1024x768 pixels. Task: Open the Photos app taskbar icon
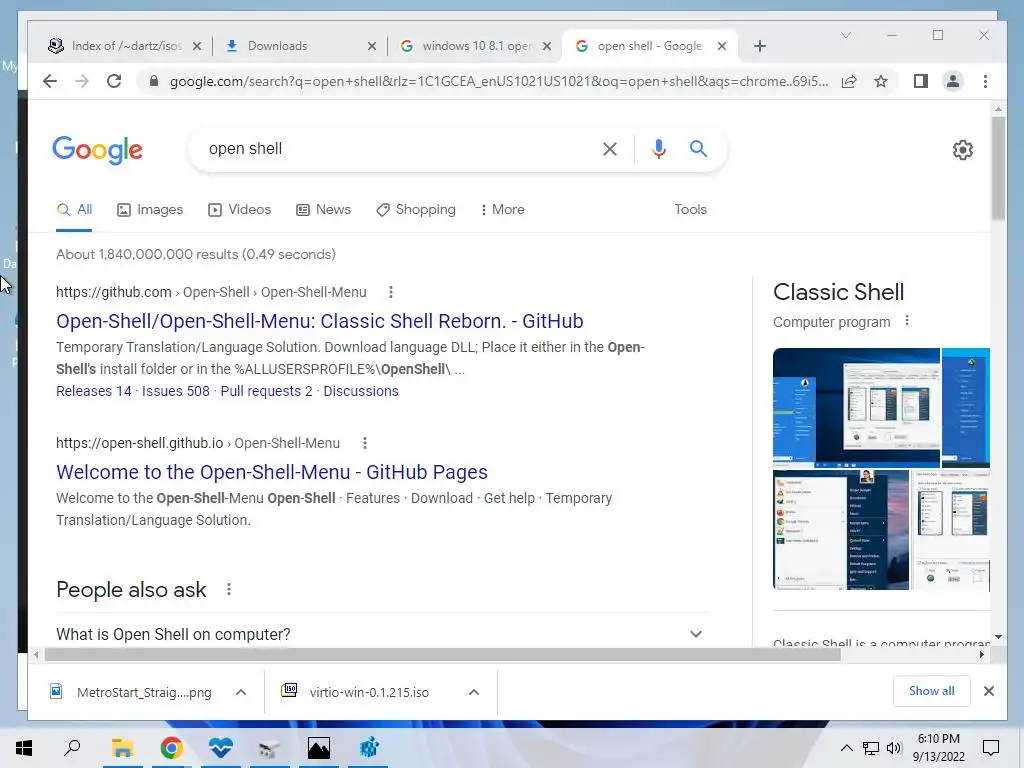[x=319, y=748]
